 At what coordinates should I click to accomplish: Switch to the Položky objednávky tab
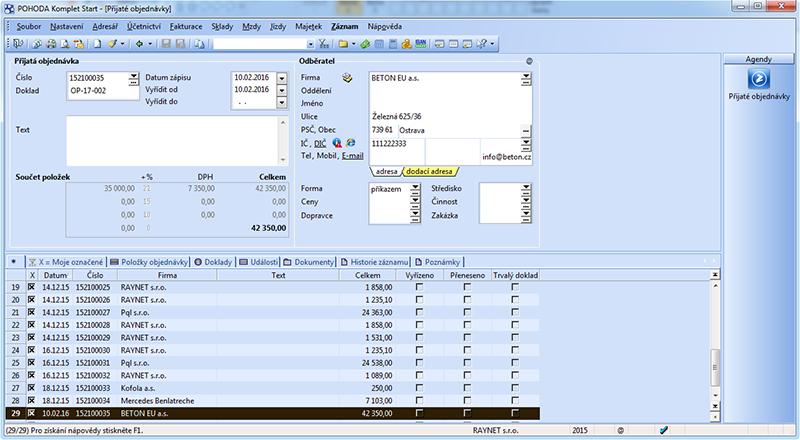tap(149, 262)
